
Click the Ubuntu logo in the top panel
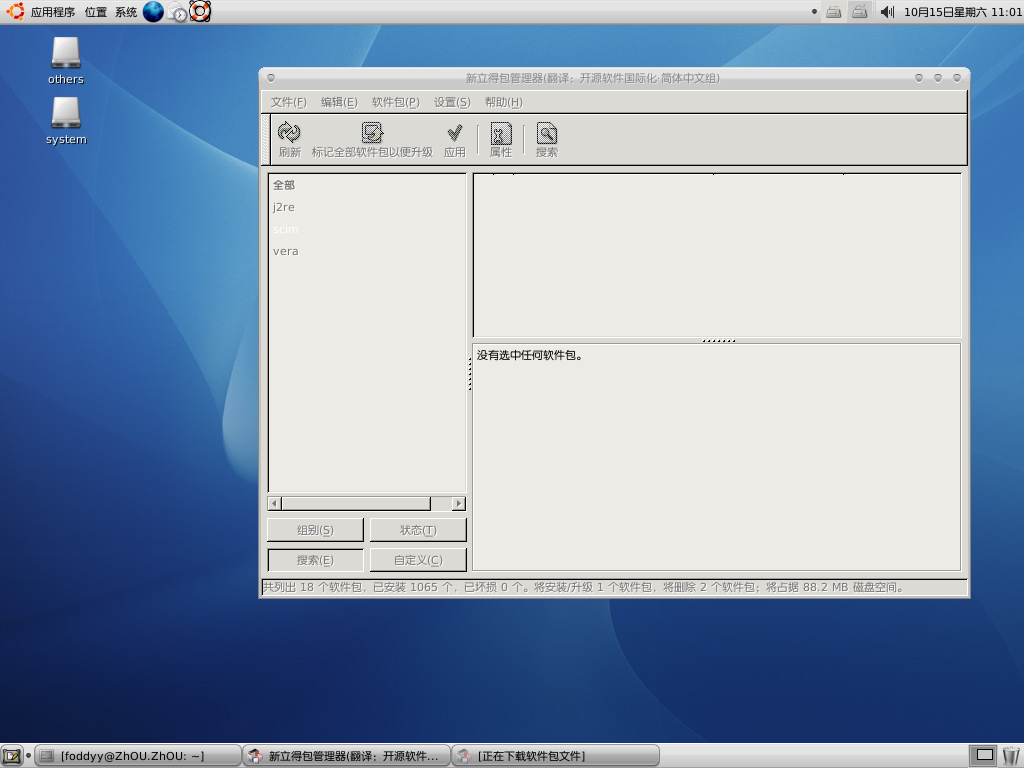14,11
